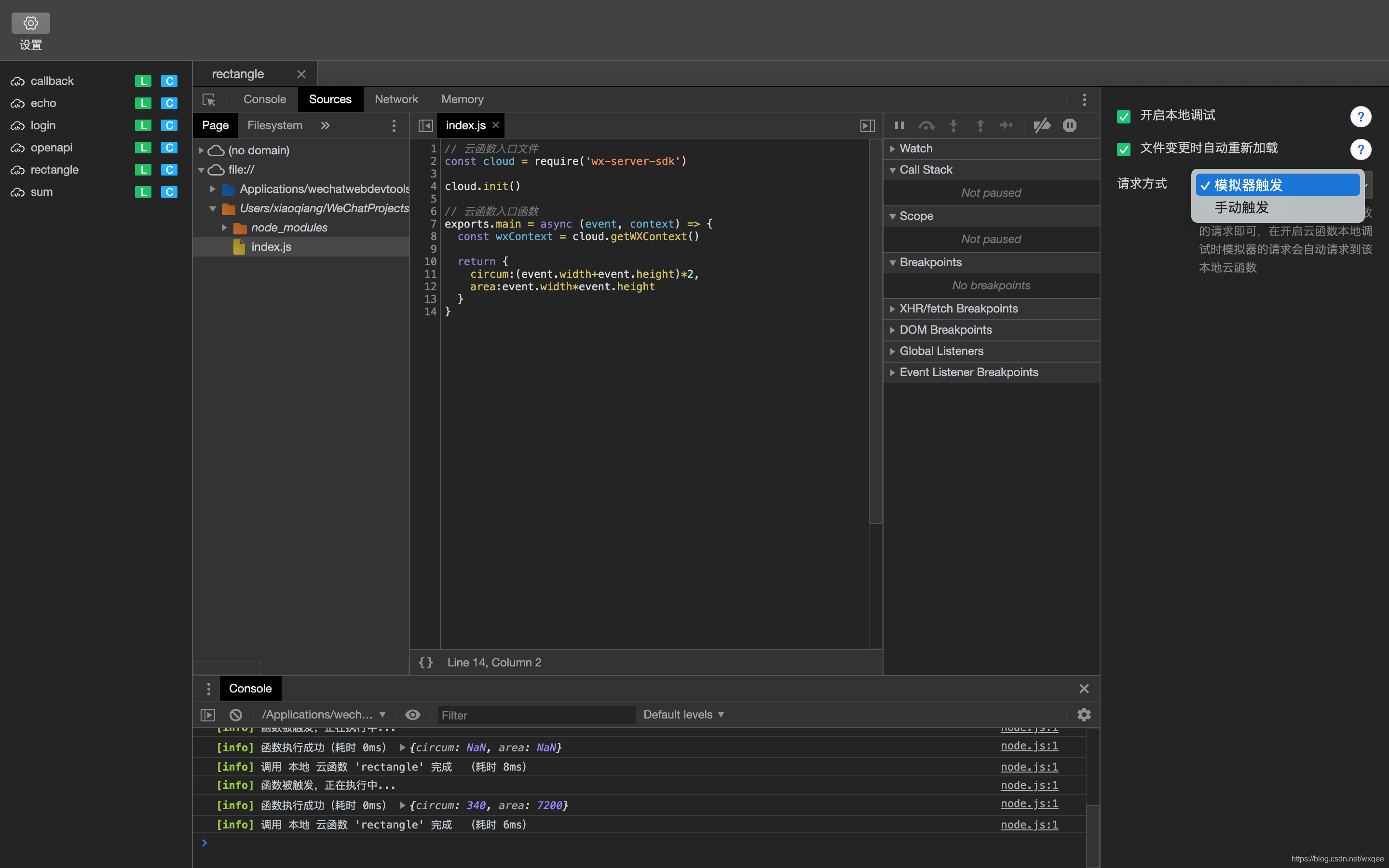Show more navigator tabs chevron
This screenshot has width=1389, height=868.
click(x=326, y=125)
